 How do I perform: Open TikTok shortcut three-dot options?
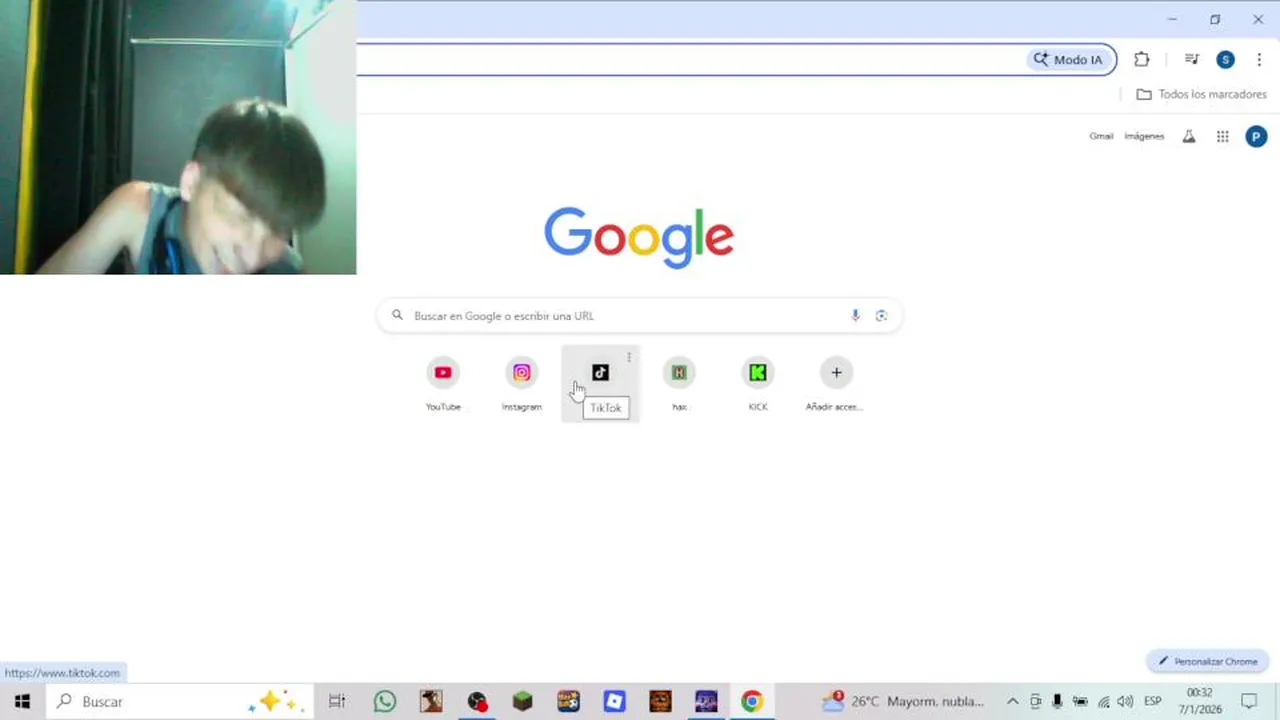click(x=629, y=357)
